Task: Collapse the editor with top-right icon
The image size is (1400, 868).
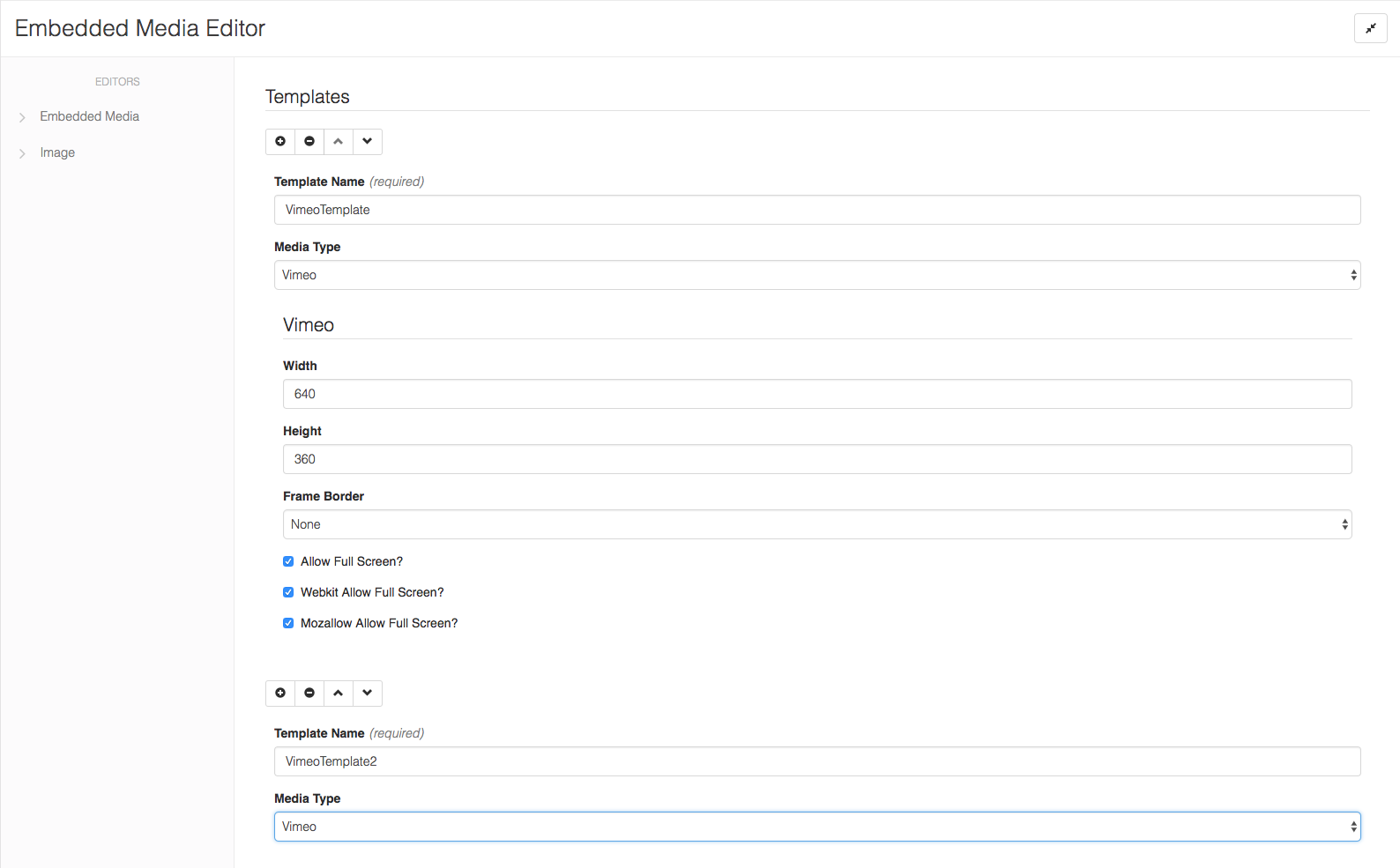Action: [1370, 28]
